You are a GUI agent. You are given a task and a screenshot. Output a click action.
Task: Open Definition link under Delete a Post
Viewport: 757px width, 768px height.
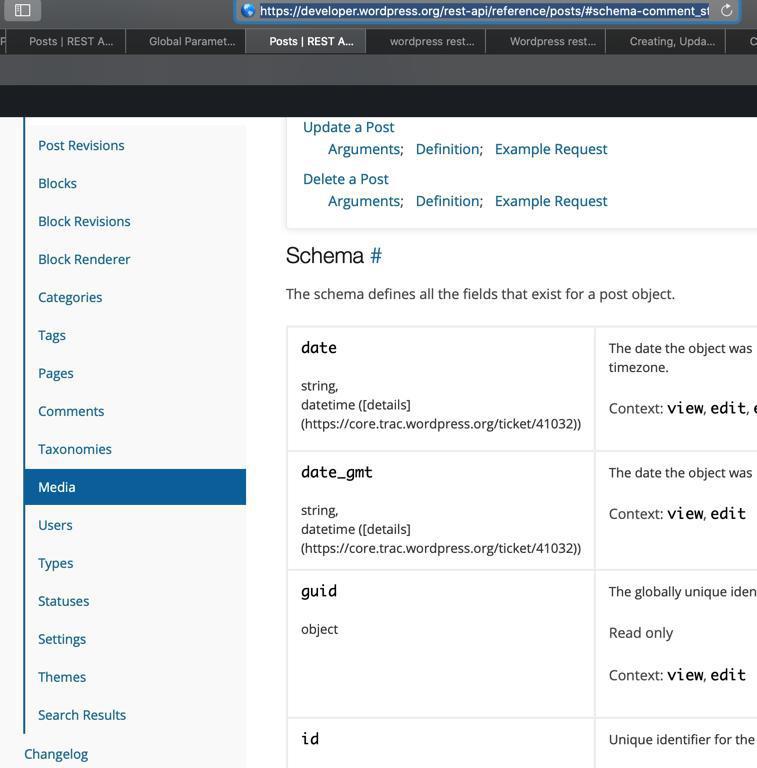point(448,201)
